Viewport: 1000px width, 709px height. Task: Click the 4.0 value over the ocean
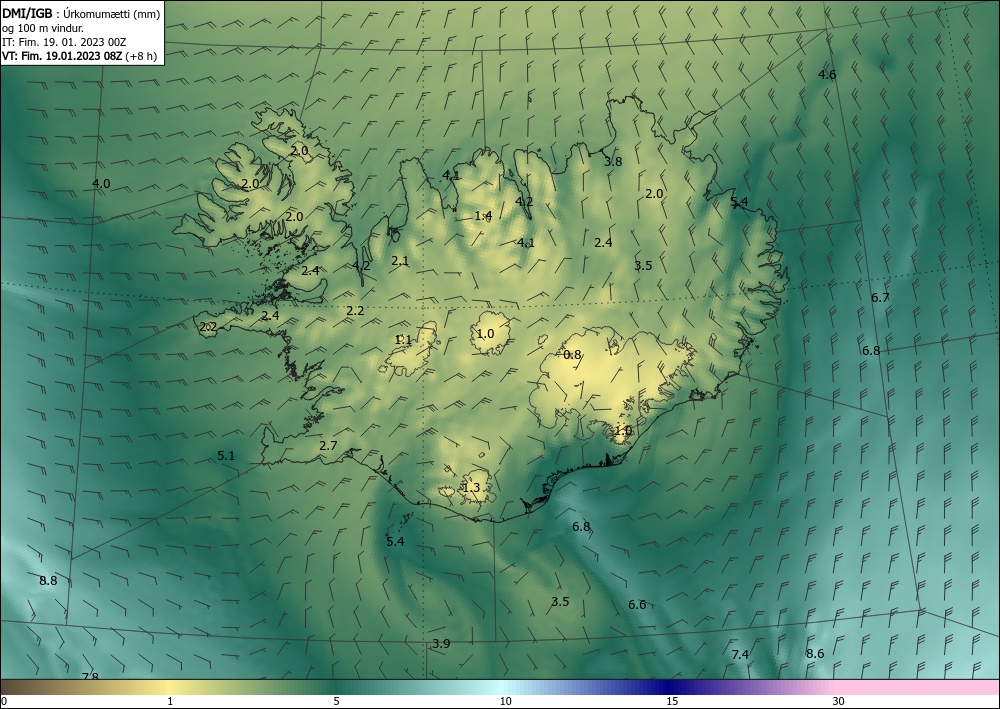pyautogui.click(x=101, y=184)
